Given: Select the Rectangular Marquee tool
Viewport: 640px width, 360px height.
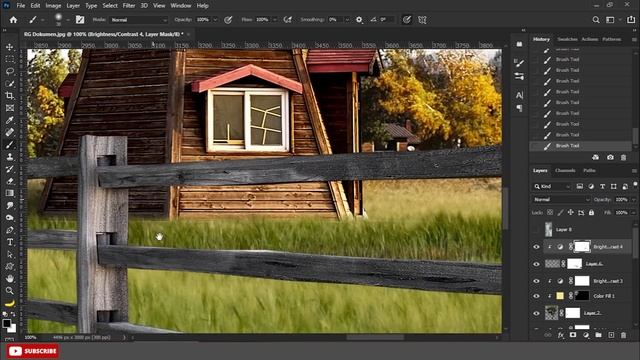Looking at the screenshot, I should tap(9, 59).
